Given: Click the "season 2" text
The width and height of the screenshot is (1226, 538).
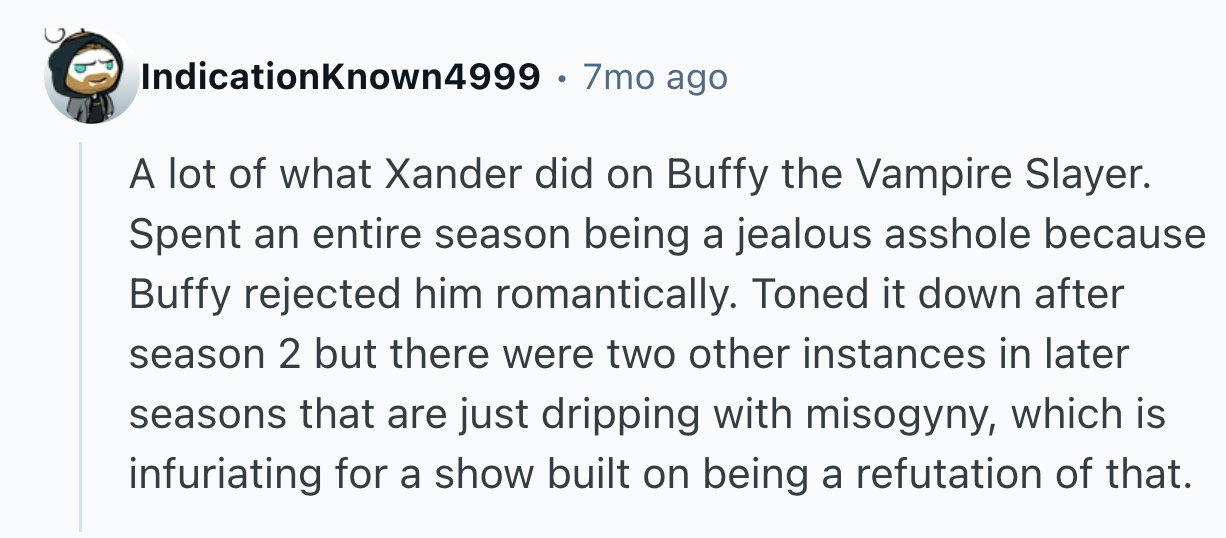Looking at the screenshot, I should click(x=216, y=355).
